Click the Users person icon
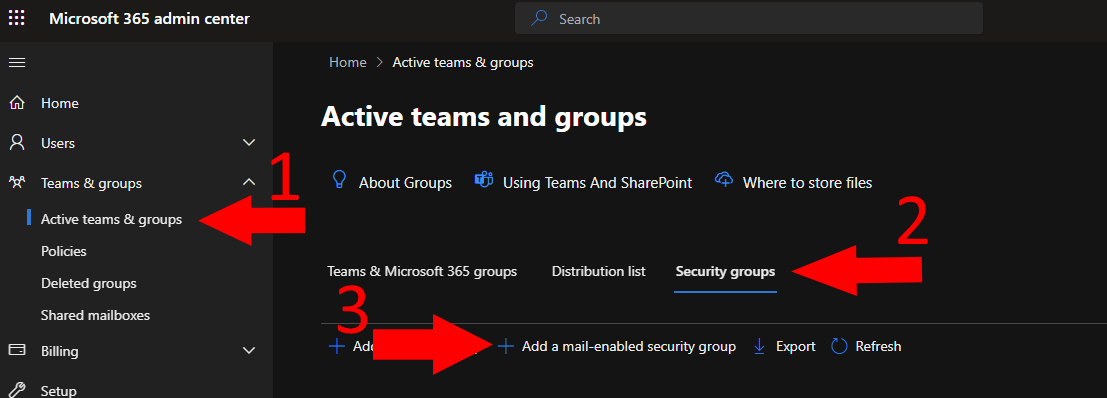Image resolution: width=1107 pixels, height=398 pixels. [17, 143]
